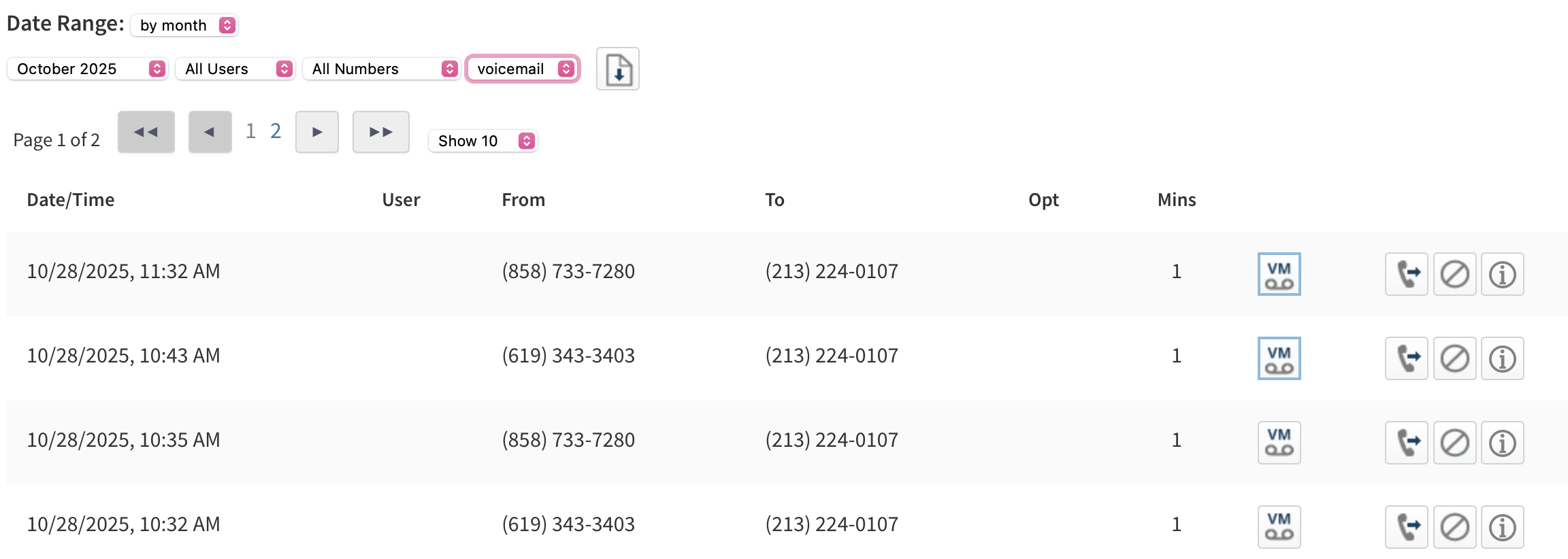The height and width of the screenshot is (559, 1568).
Task: Click call-back icon for 11:32 AM call
Action: [x=1406, y=274]
